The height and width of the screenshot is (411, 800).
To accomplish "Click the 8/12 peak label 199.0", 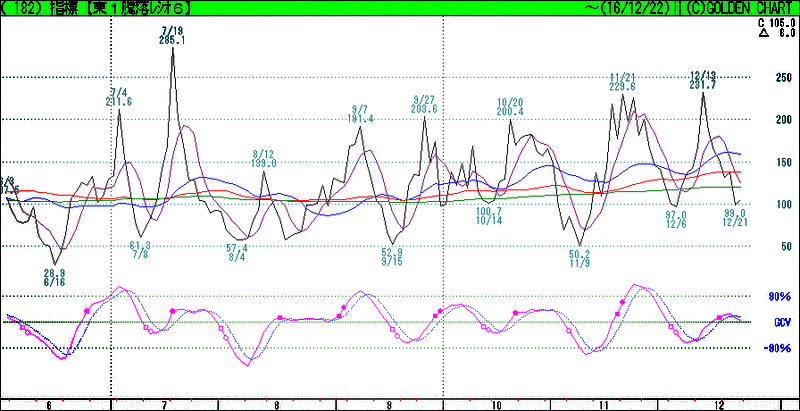I will pos(264,162).
